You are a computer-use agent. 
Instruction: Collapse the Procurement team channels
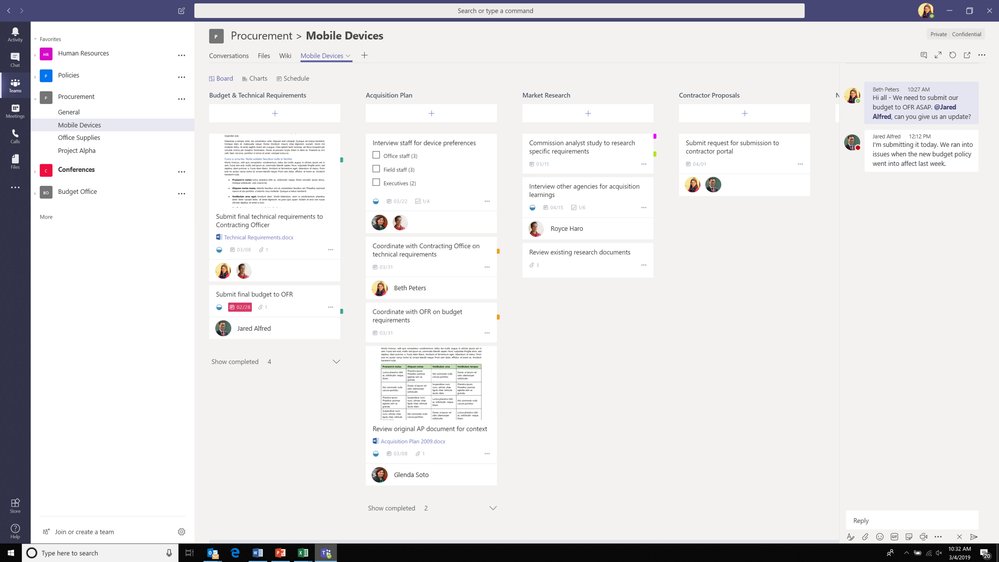coord(36,97)
